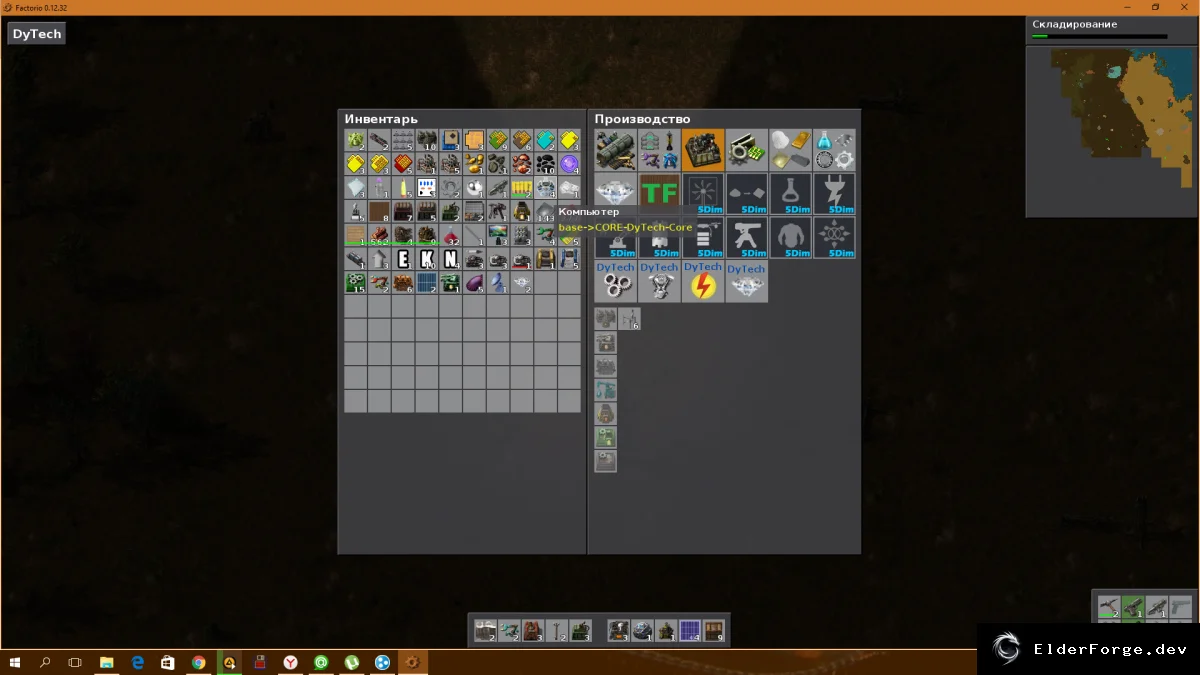Viewport: 1200px width, 675px height.
Task: Select the wooden chest quickbar slot with 9
Action: pos(713,631)
